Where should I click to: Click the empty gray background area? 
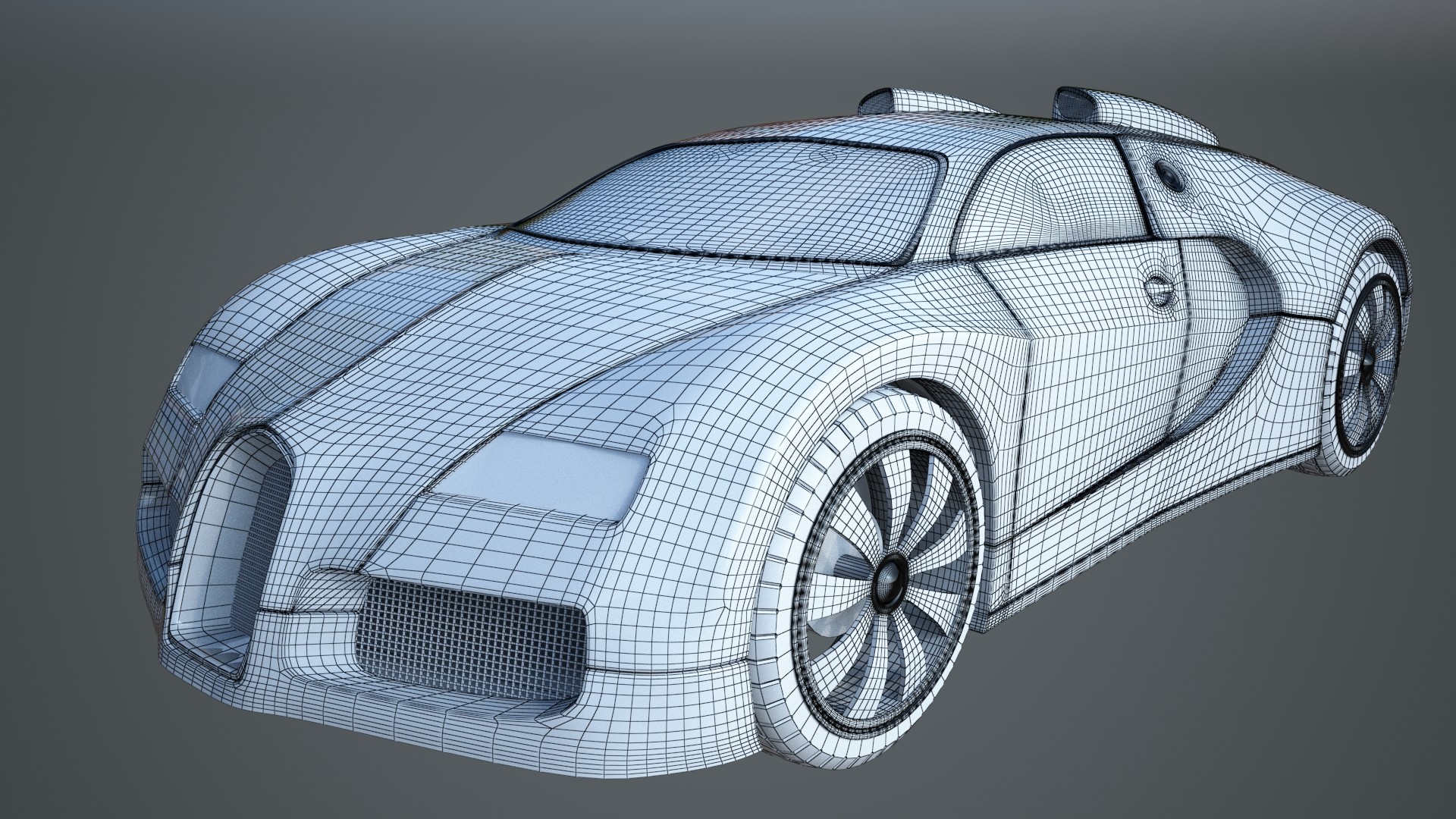(227, 114)
